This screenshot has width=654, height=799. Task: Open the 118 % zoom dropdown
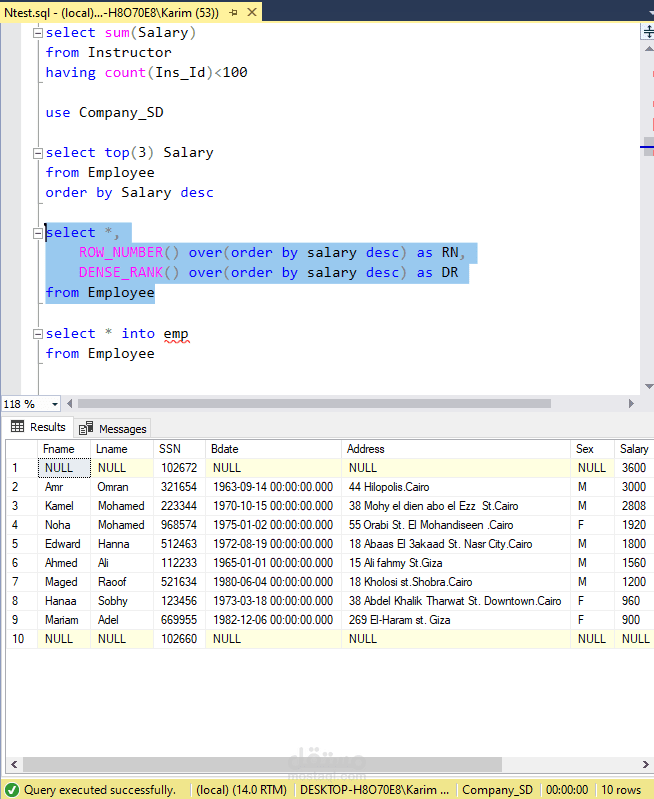pyautogui.click(x=55, y=404)
